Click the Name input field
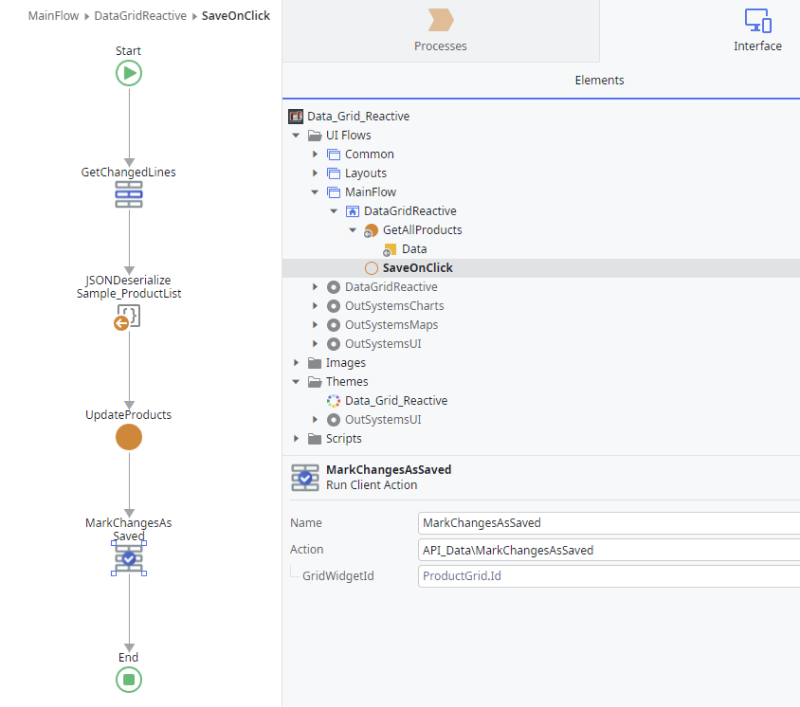 600,522
